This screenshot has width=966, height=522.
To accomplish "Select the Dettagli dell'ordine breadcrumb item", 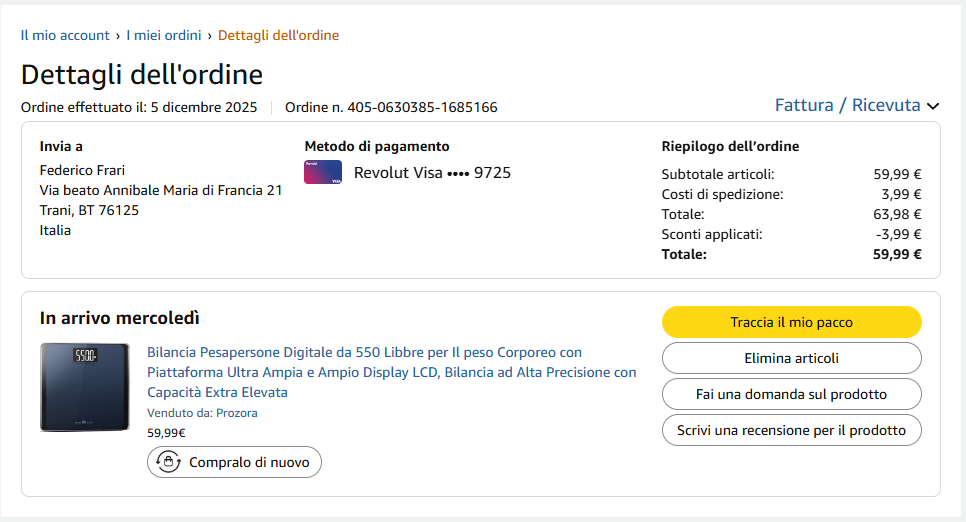I will [278, 36].
